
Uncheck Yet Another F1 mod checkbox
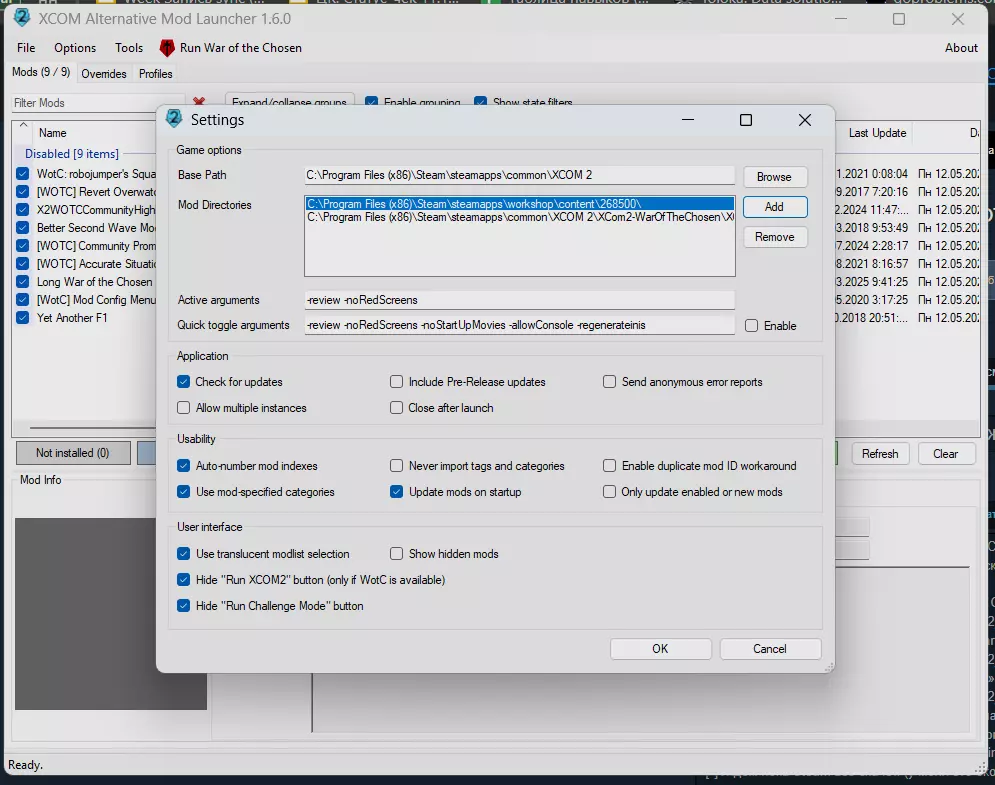click(x=23, y=318)
